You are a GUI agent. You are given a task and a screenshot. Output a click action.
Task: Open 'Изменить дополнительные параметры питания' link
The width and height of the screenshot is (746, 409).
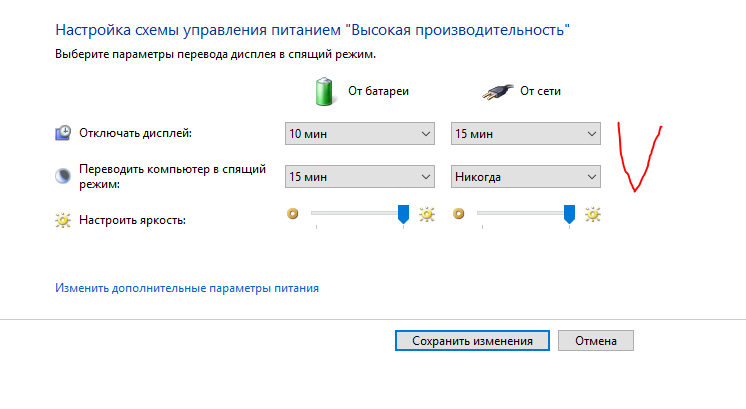tap(187, 289)
